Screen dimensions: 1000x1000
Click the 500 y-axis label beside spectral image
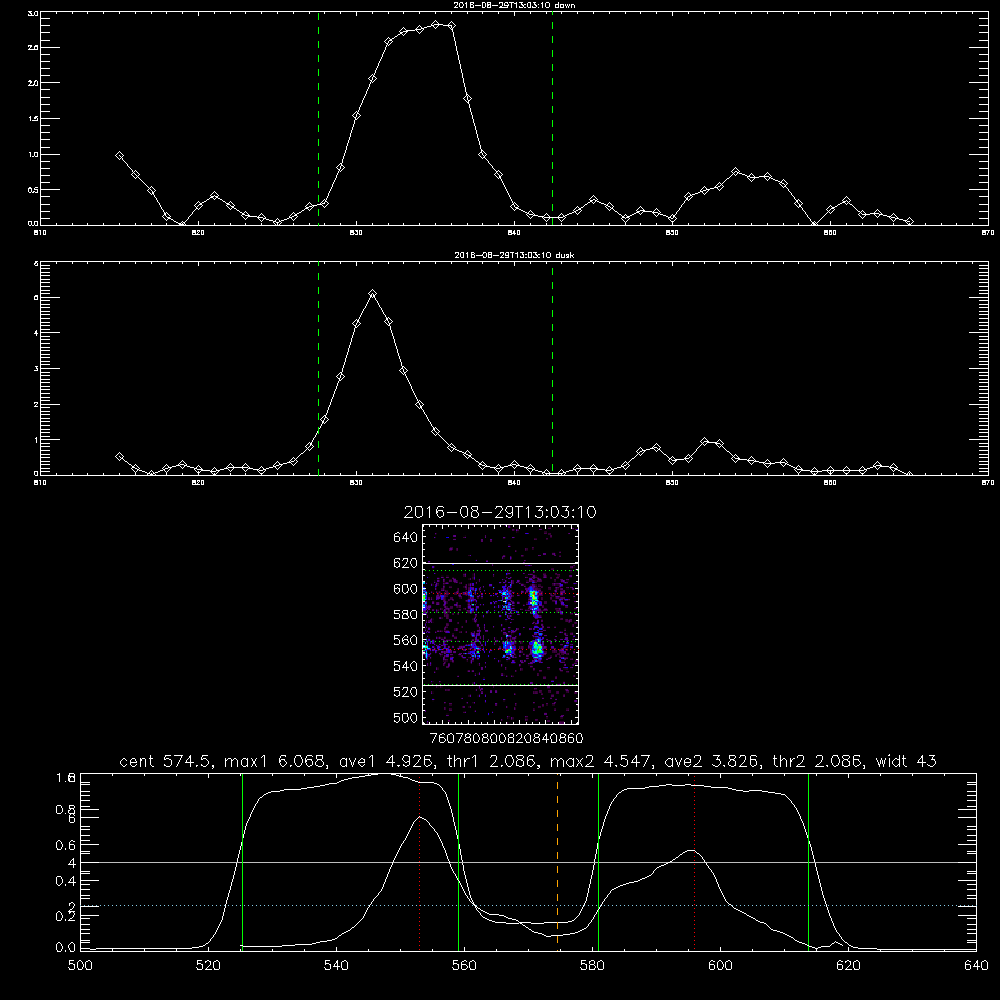[406, 717]
